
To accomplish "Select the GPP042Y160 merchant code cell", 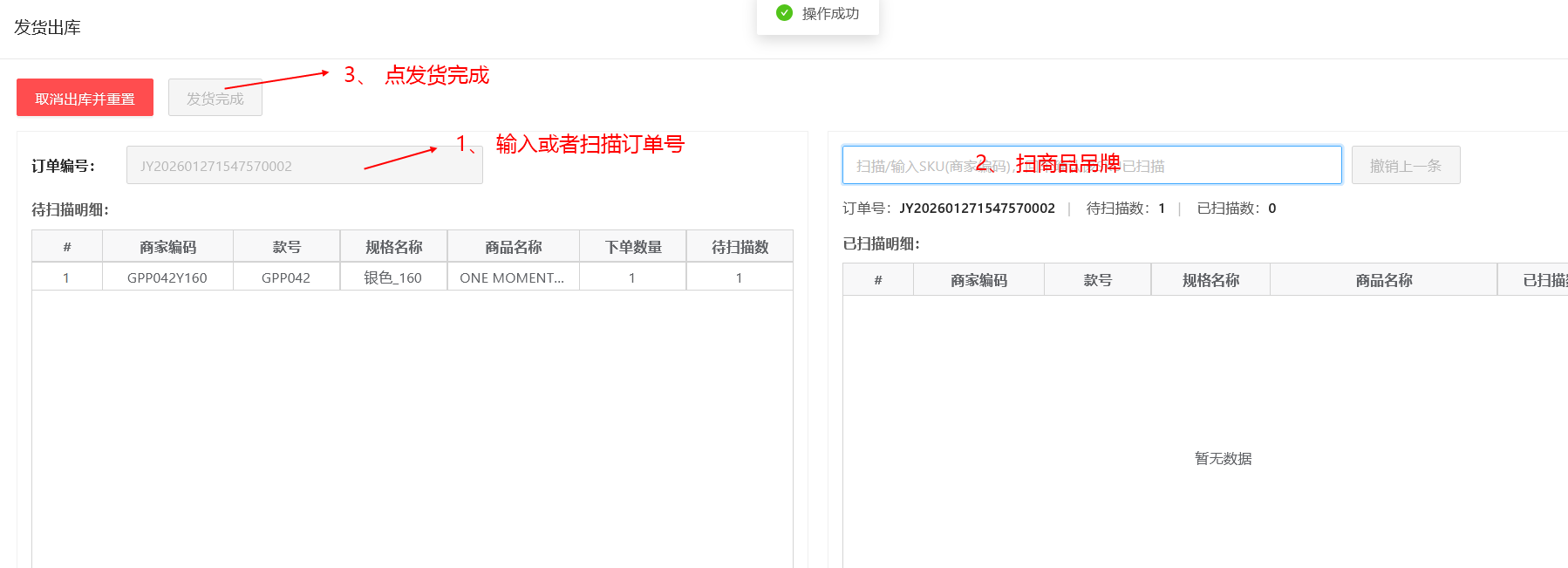I will 167,277.
